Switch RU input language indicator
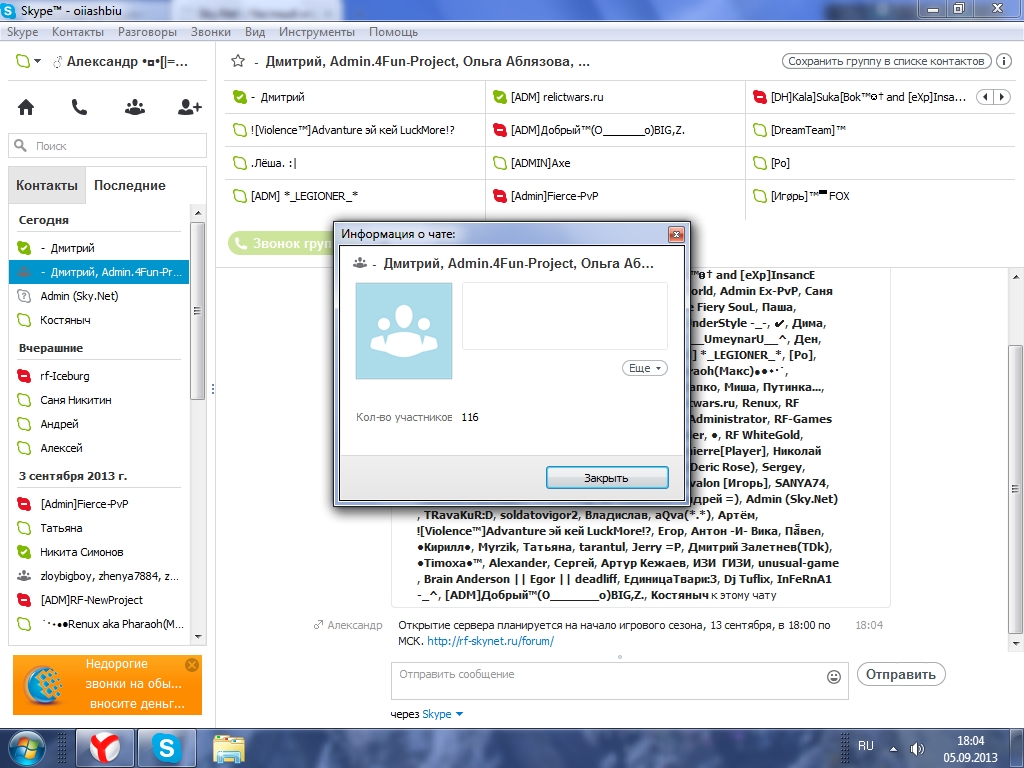The width and height of the screenshot is (1024, 768). tap(865, 746)
